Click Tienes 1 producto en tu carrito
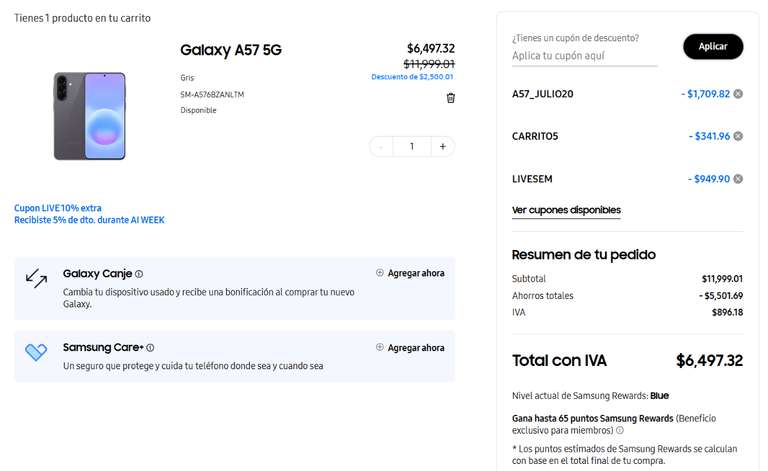 tap(82, 18)
